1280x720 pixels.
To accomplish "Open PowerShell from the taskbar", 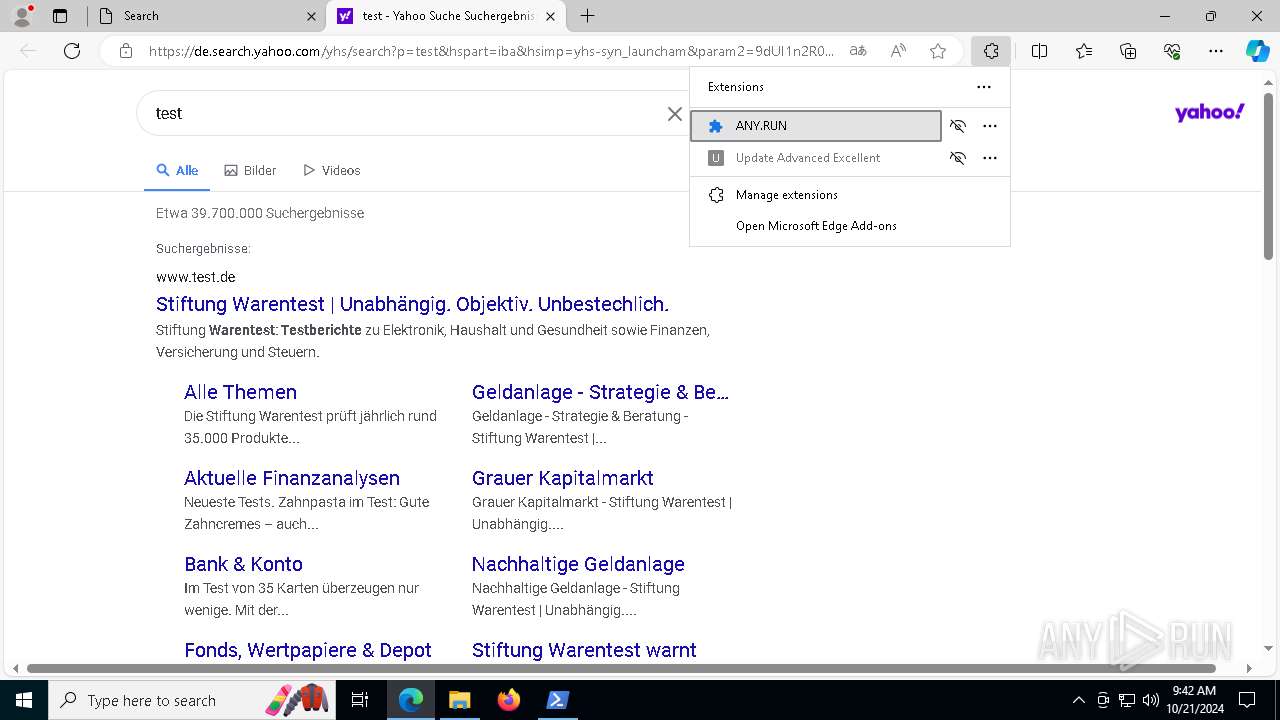I will point(557,700).
